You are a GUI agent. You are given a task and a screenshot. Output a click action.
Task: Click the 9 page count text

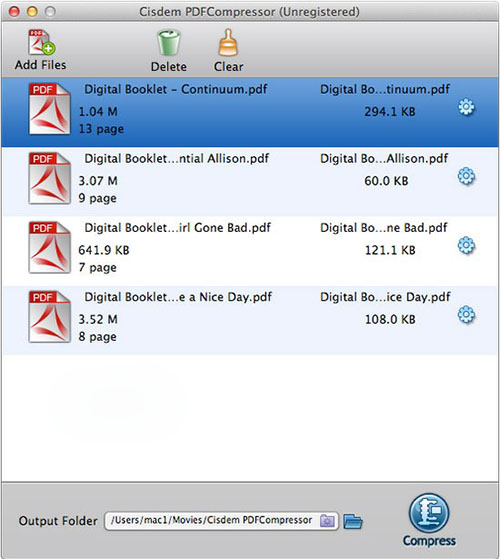point(97,198)
